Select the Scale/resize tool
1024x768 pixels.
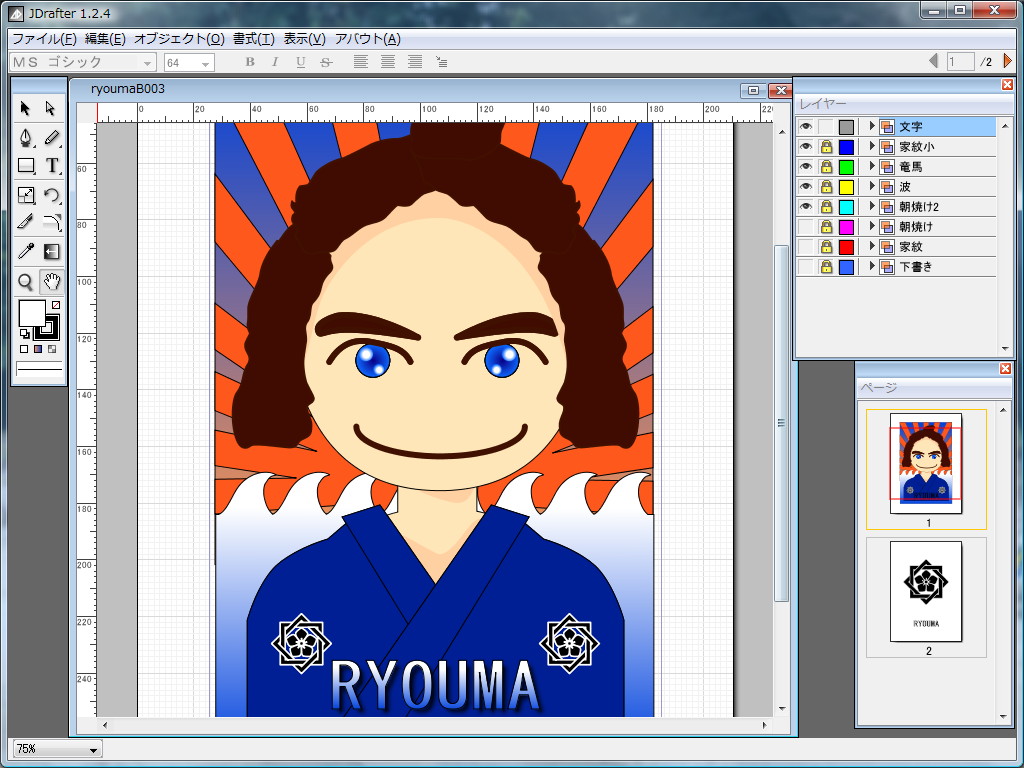pyautogui.click(x=25, y=195)
